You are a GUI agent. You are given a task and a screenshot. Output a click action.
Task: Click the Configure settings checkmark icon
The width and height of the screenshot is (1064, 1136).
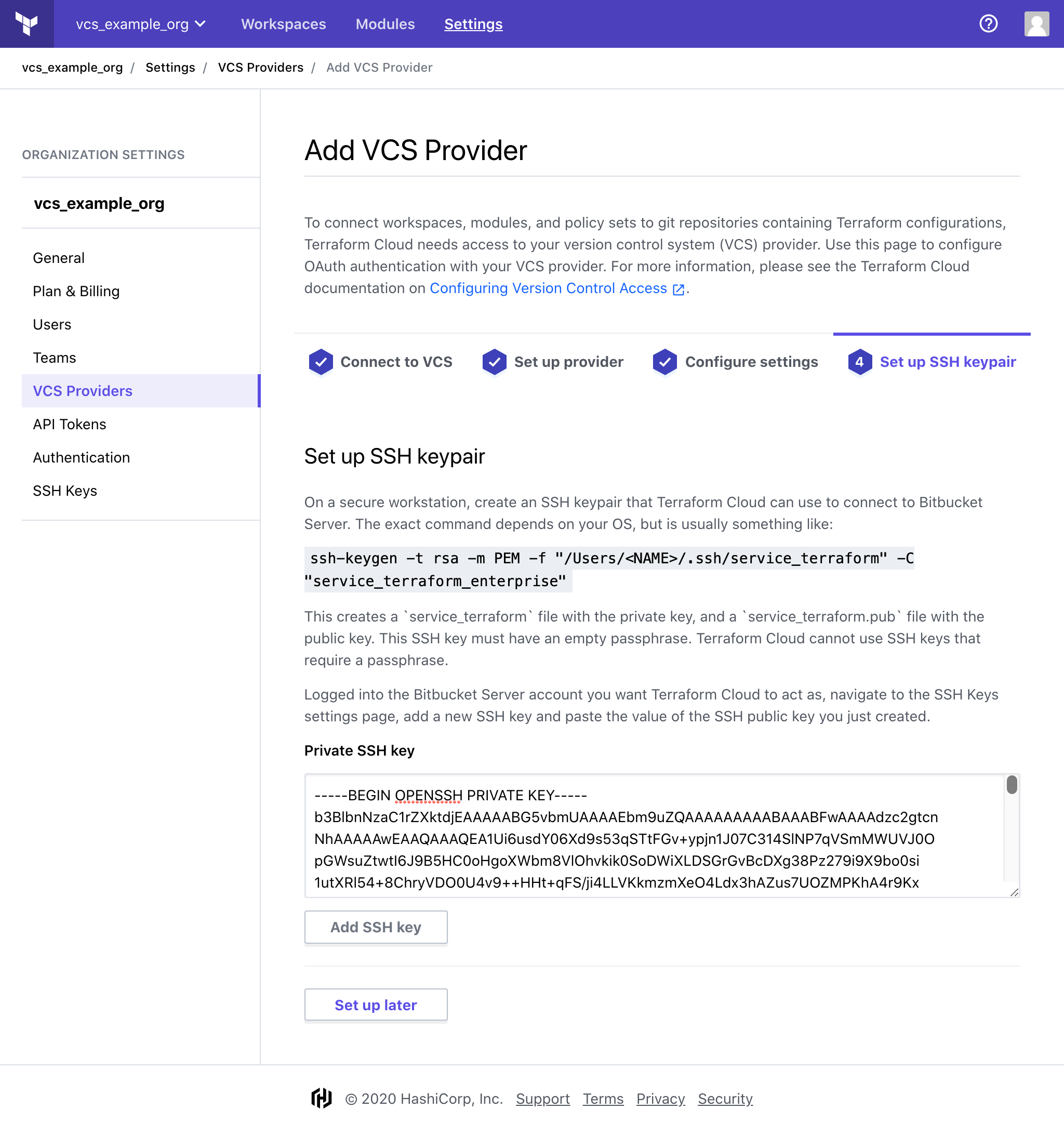coord(665,361)
